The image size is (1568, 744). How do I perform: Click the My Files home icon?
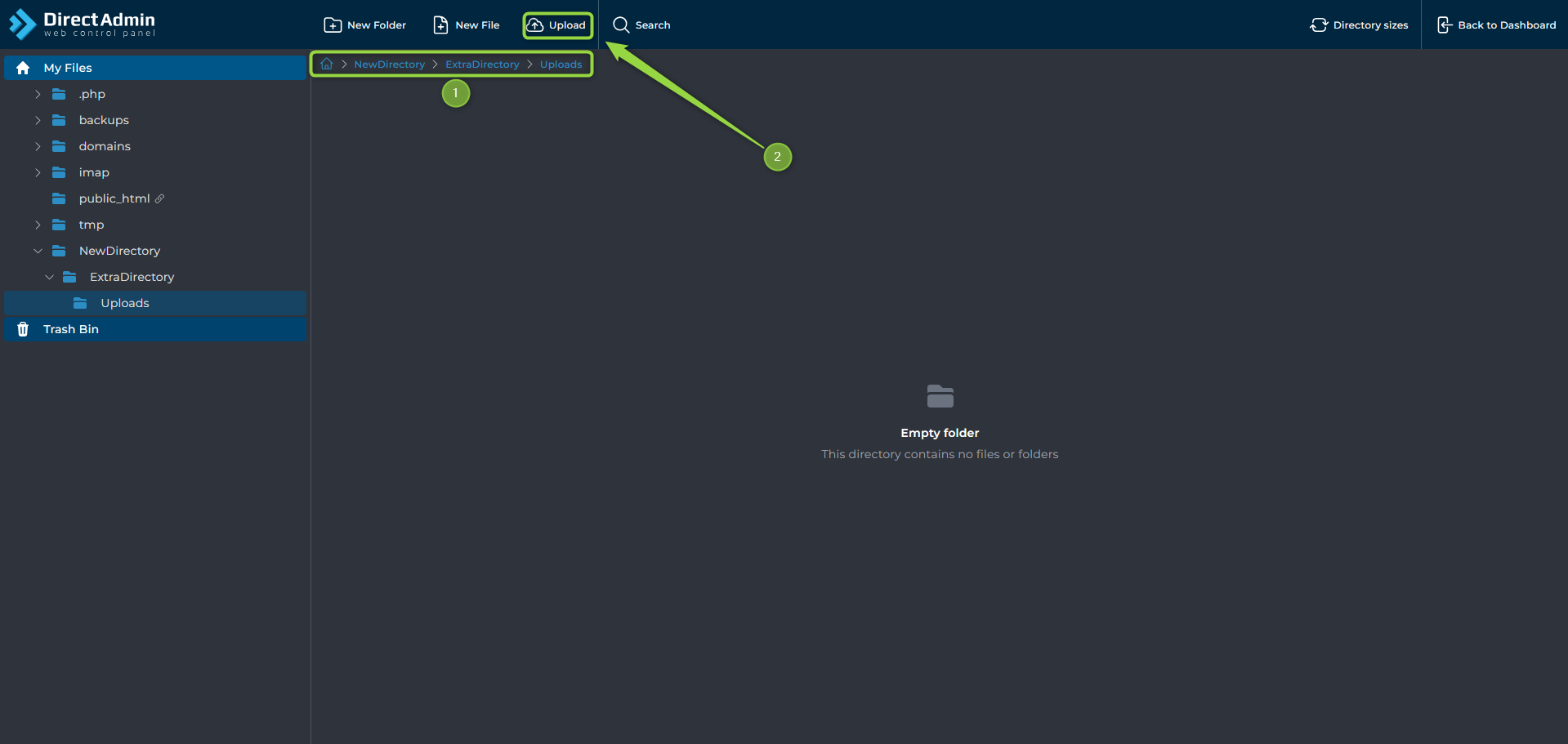click(23, 68)
